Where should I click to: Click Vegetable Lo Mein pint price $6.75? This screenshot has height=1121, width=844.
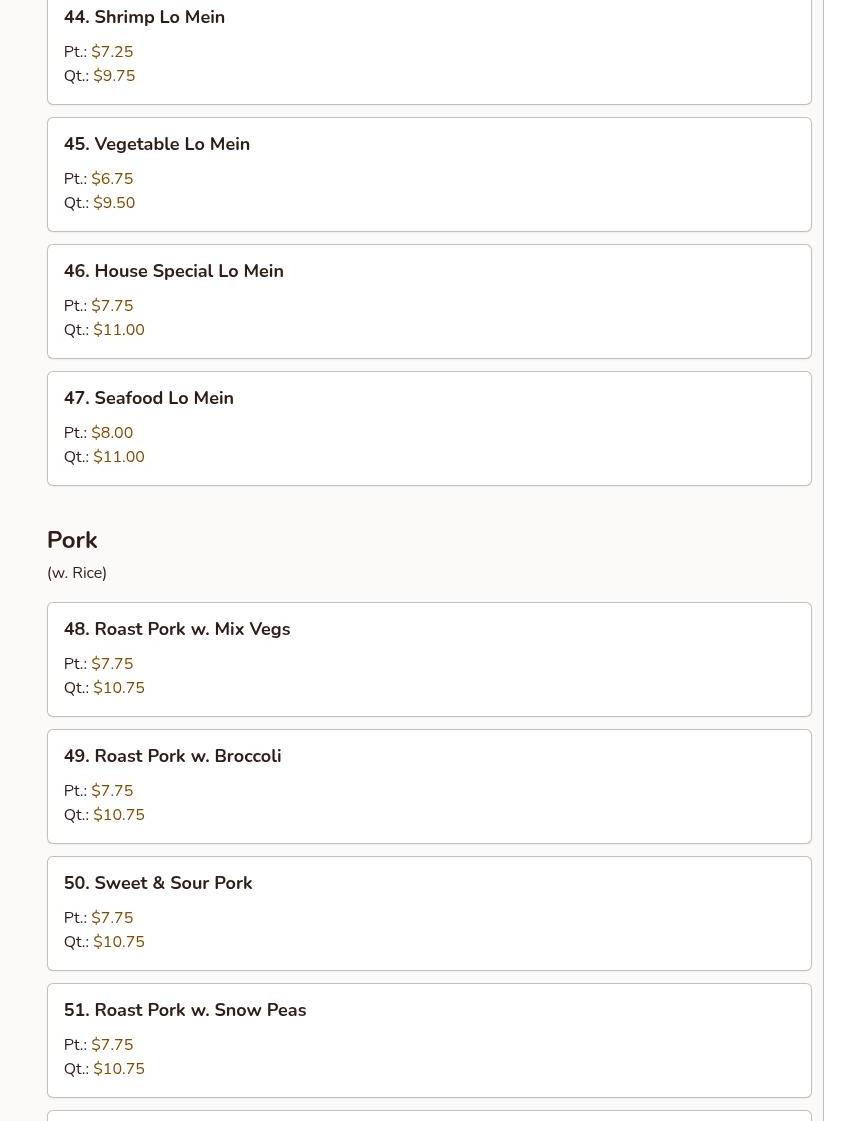[112, 179]
